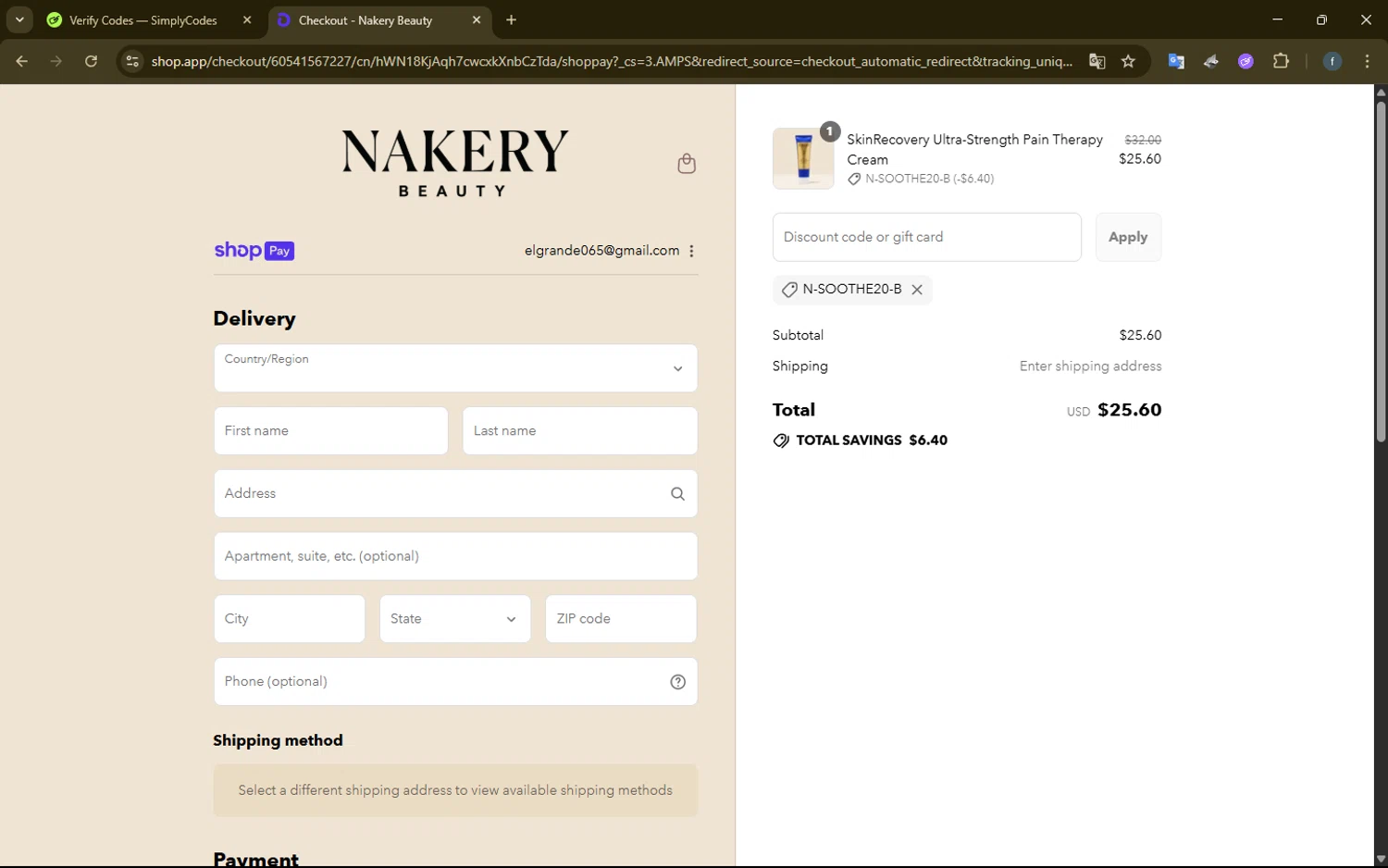This screenshot has height=868, width=1388.
Task: Click the Total $25.60 amount
Action: point(1129,410)
